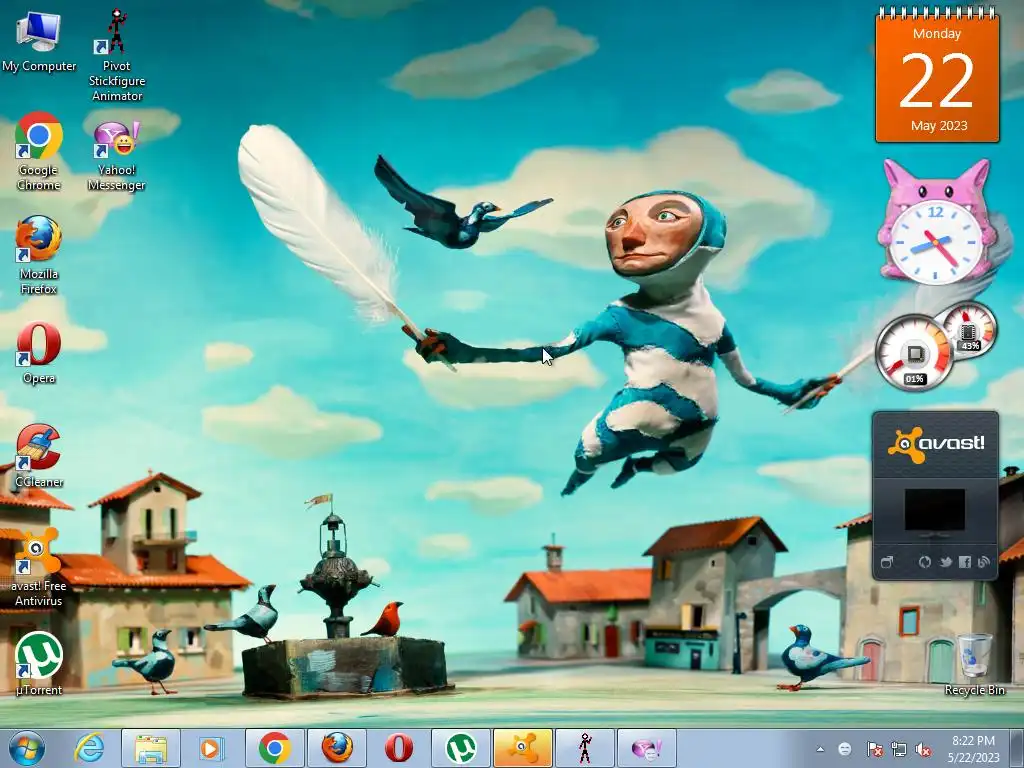Click the Chrome taskbar button
Screen dimensions: 1024x768
pos(274,748)
